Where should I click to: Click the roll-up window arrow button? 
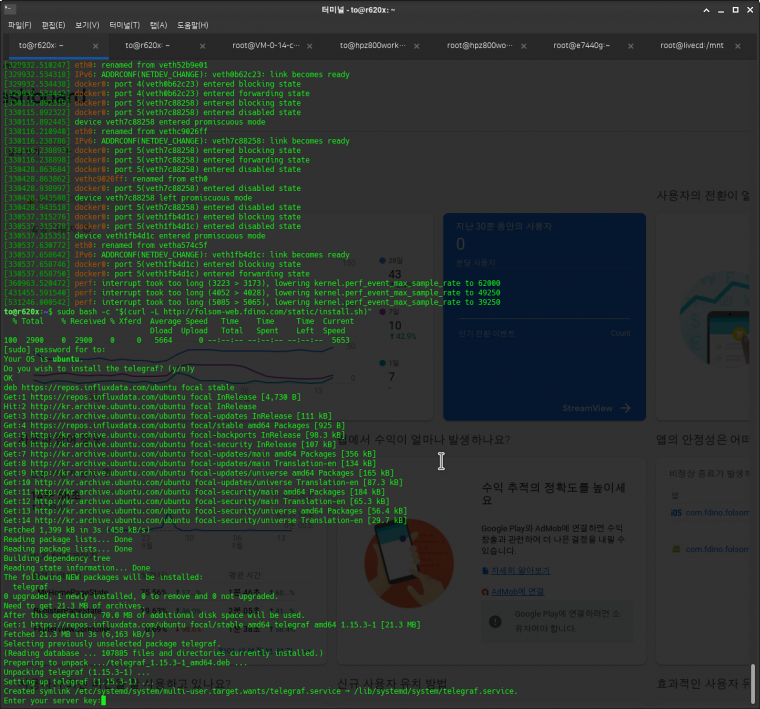[x=706, y=10]
